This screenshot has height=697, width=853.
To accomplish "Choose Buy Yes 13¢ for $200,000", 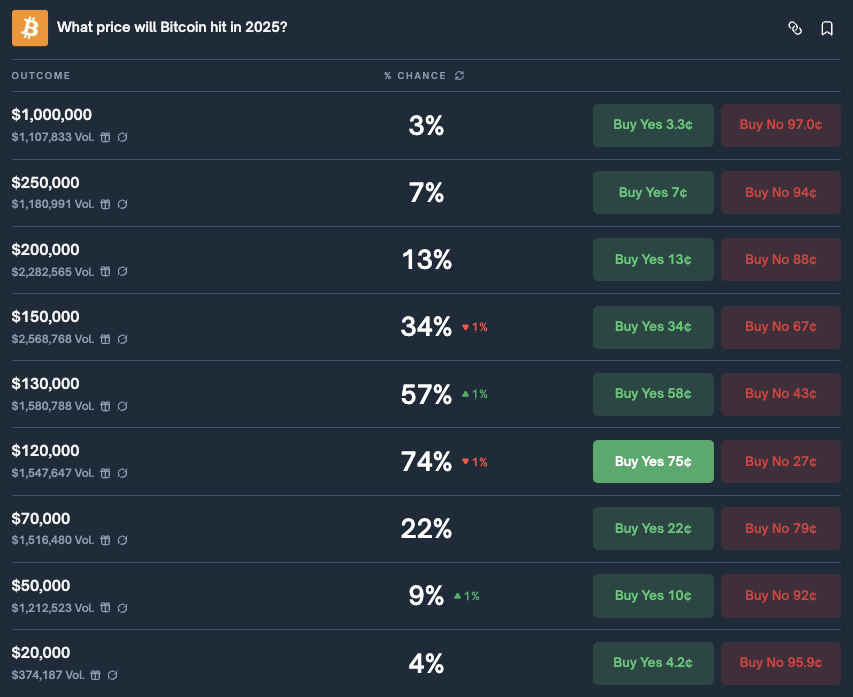I will click(x=653, y=260).
